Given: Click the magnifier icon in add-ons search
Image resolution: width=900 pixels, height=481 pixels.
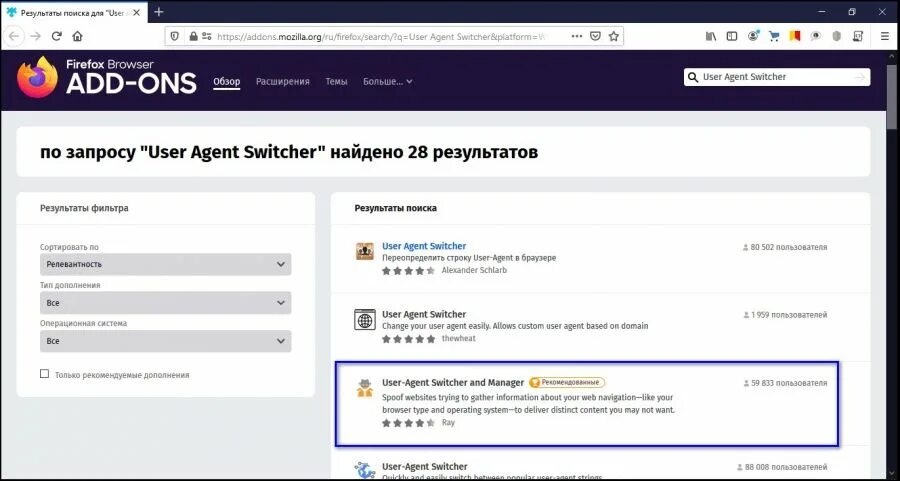Looking at the screenshot, I should tap(693, 77).
